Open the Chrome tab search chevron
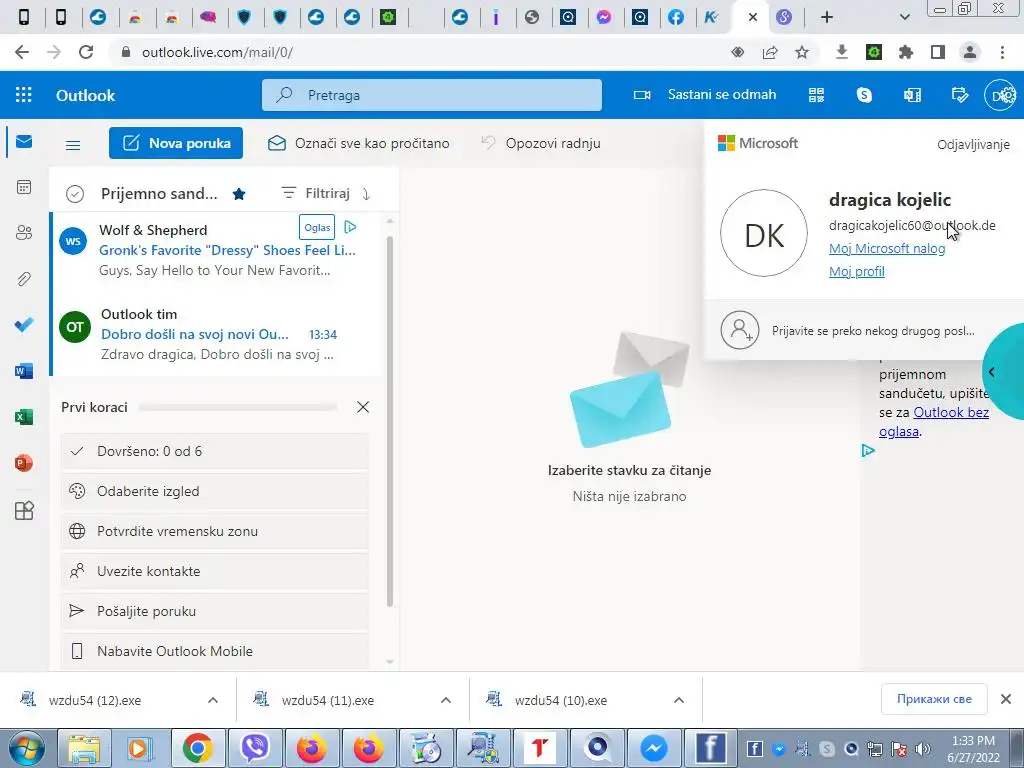This screenshot has width=1024, height=768. click(x=904, y=17)
